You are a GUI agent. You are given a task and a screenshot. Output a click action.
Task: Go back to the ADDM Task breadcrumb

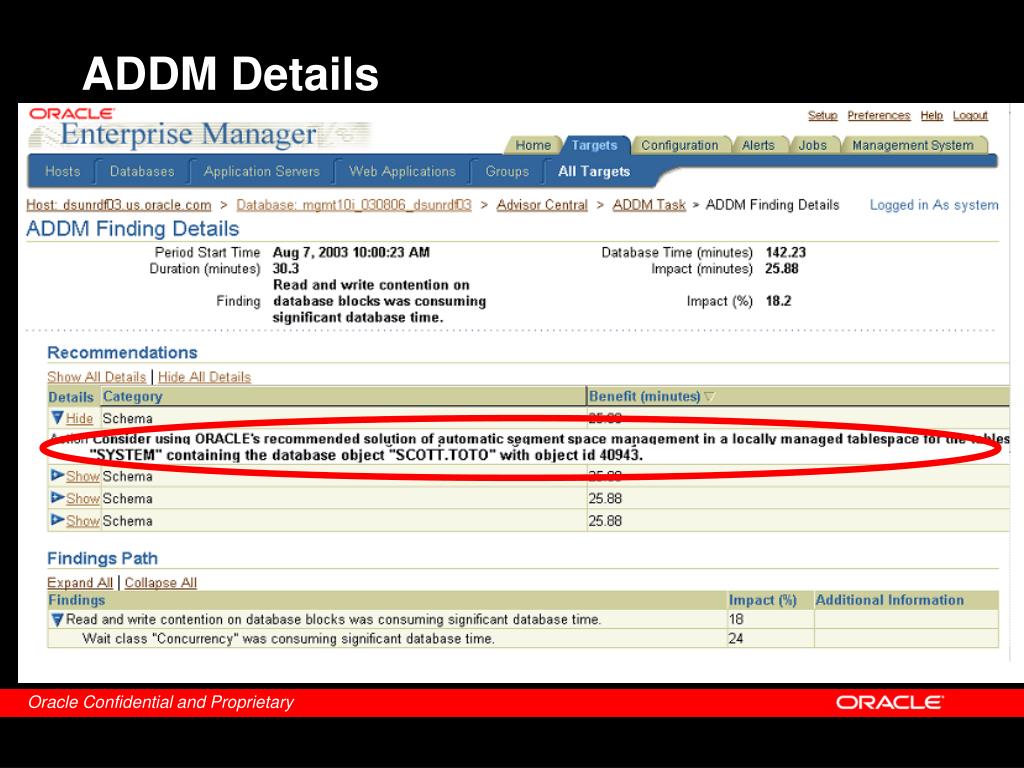[649, 205]
